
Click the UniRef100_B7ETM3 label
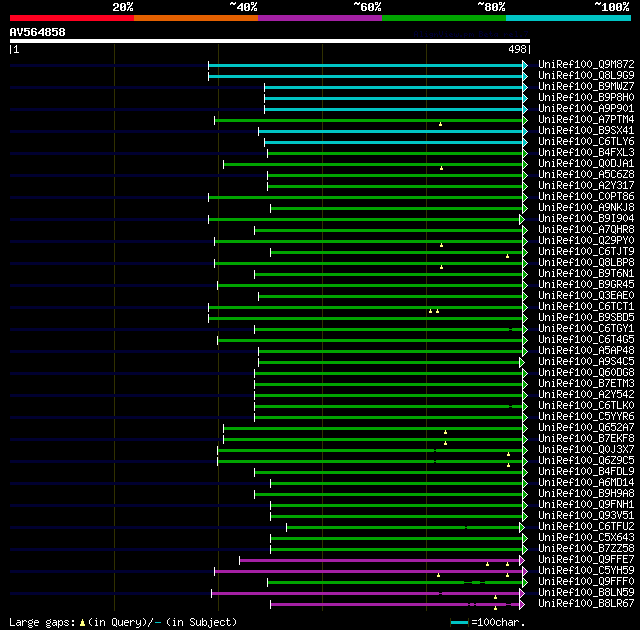click(586, 384)
